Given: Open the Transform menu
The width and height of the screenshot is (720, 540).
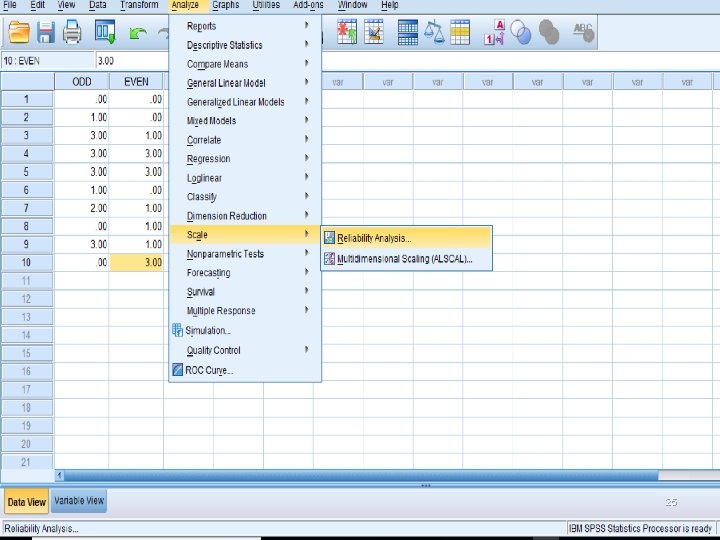Looking at the screenshot, I should (x=139, y=5).
